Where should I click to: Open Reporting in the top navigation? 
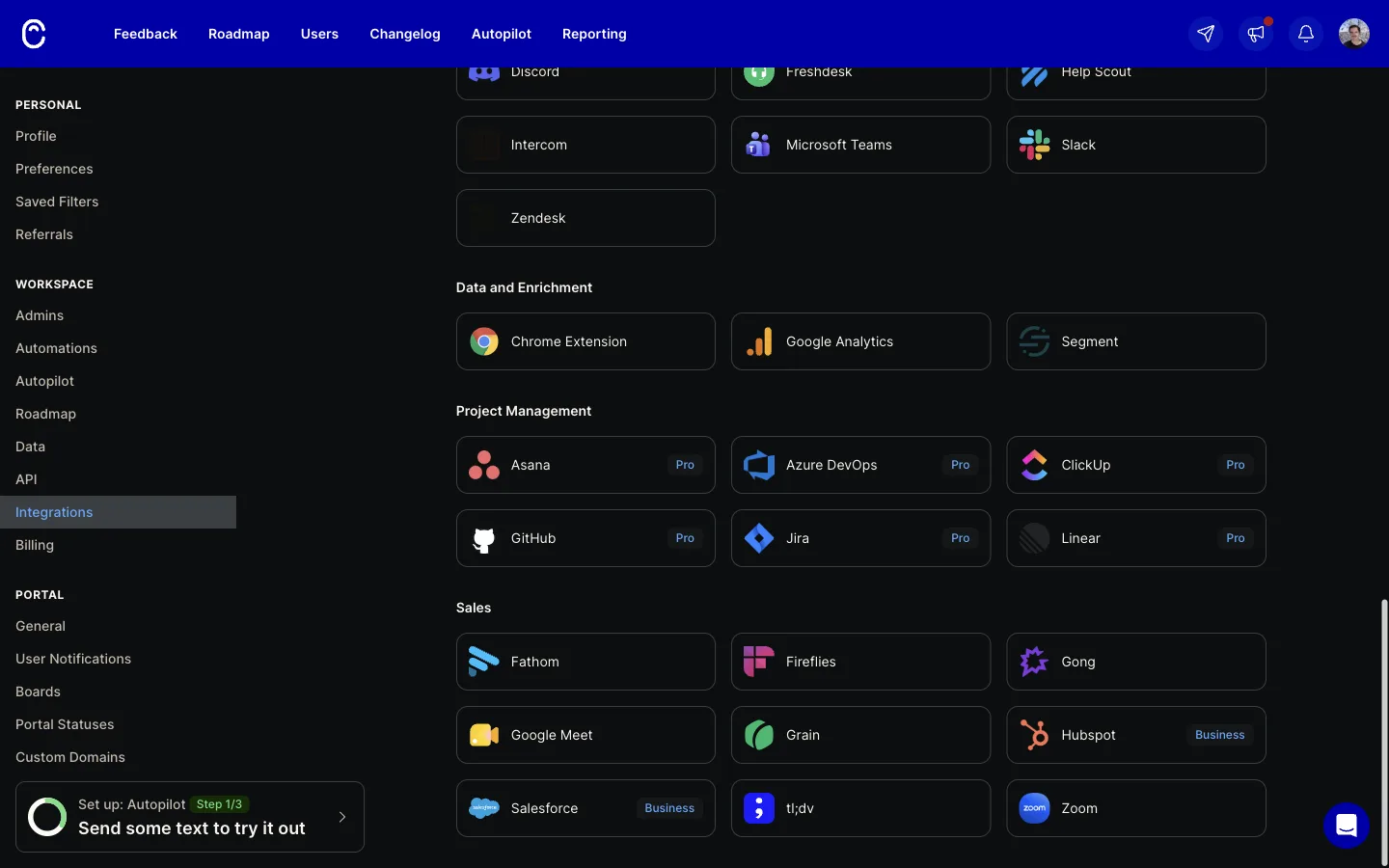click(594, 34)
